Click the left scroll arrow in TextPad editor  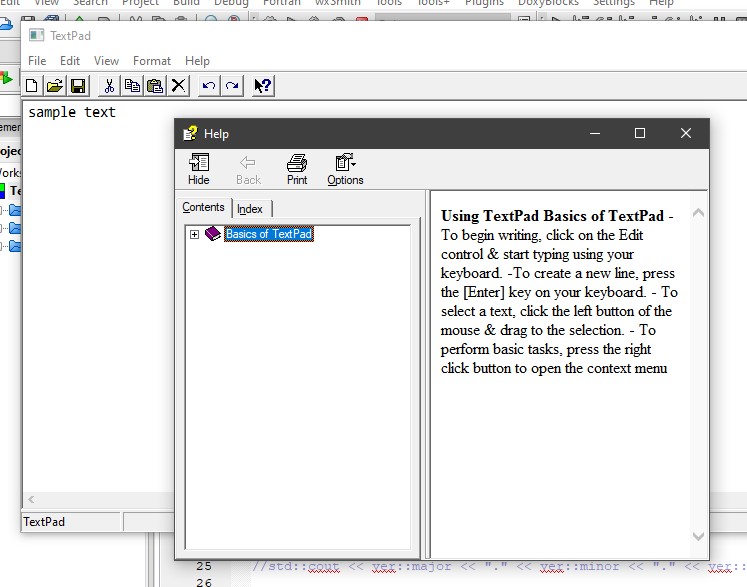(x=31, y=499)
